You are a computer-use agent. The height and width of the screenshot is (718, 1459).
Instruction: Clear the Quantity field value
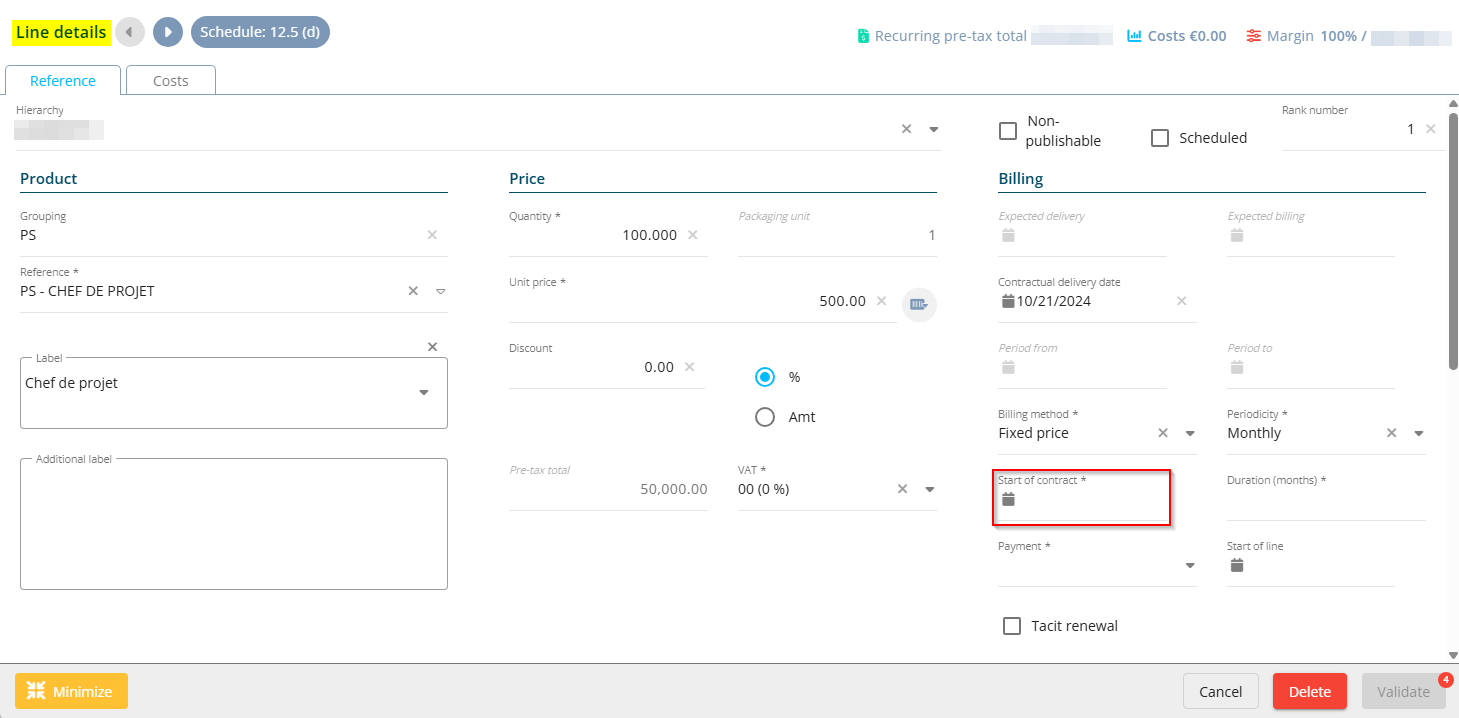pyautogui.click(x=692, y=235)
